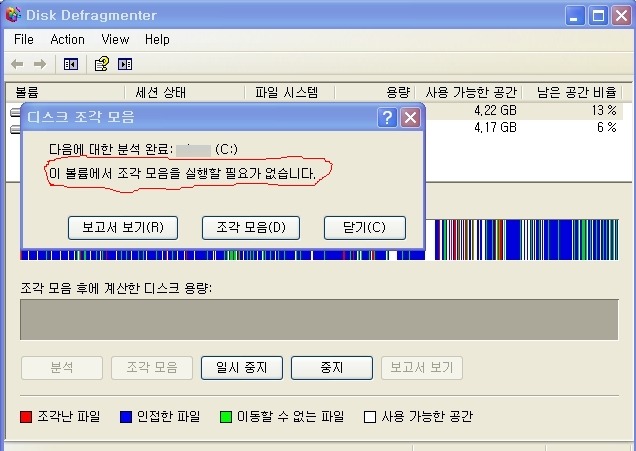Click the Disk Defragmenter title bar app icon
The width and height of the screenshot is (636, 451).
13,15
